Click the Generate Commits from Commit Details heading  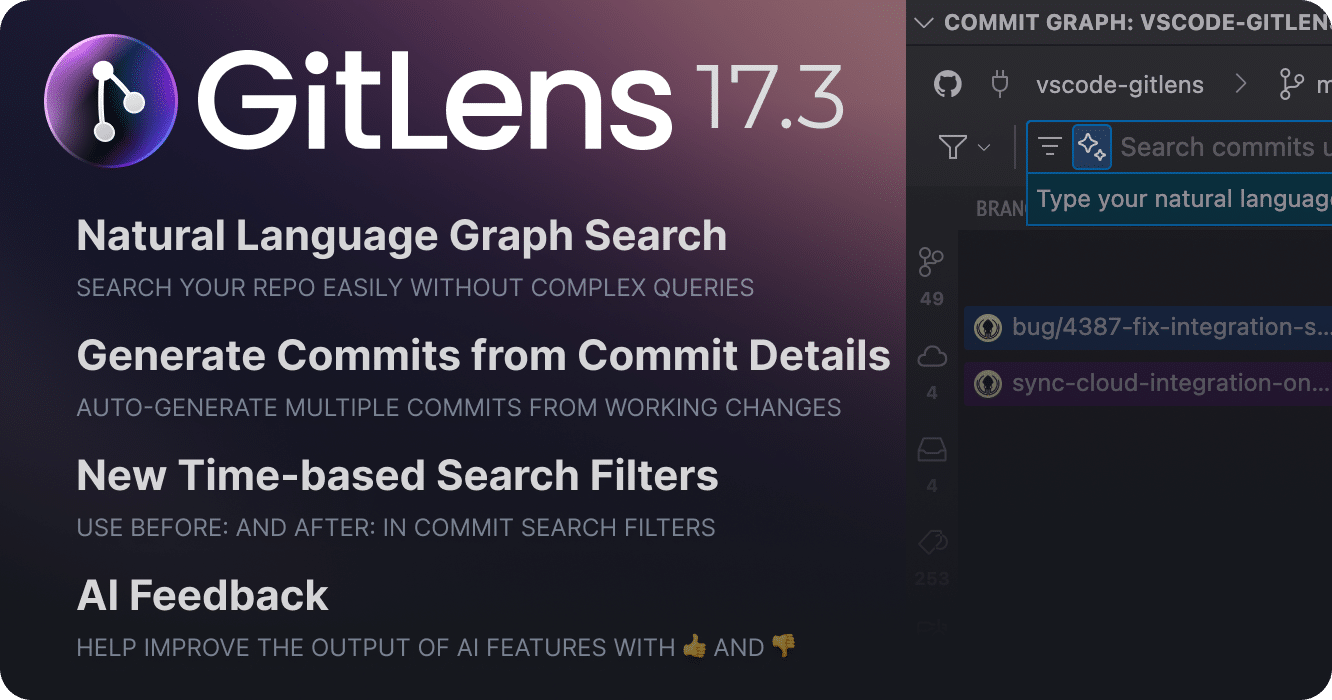[483, 355]
